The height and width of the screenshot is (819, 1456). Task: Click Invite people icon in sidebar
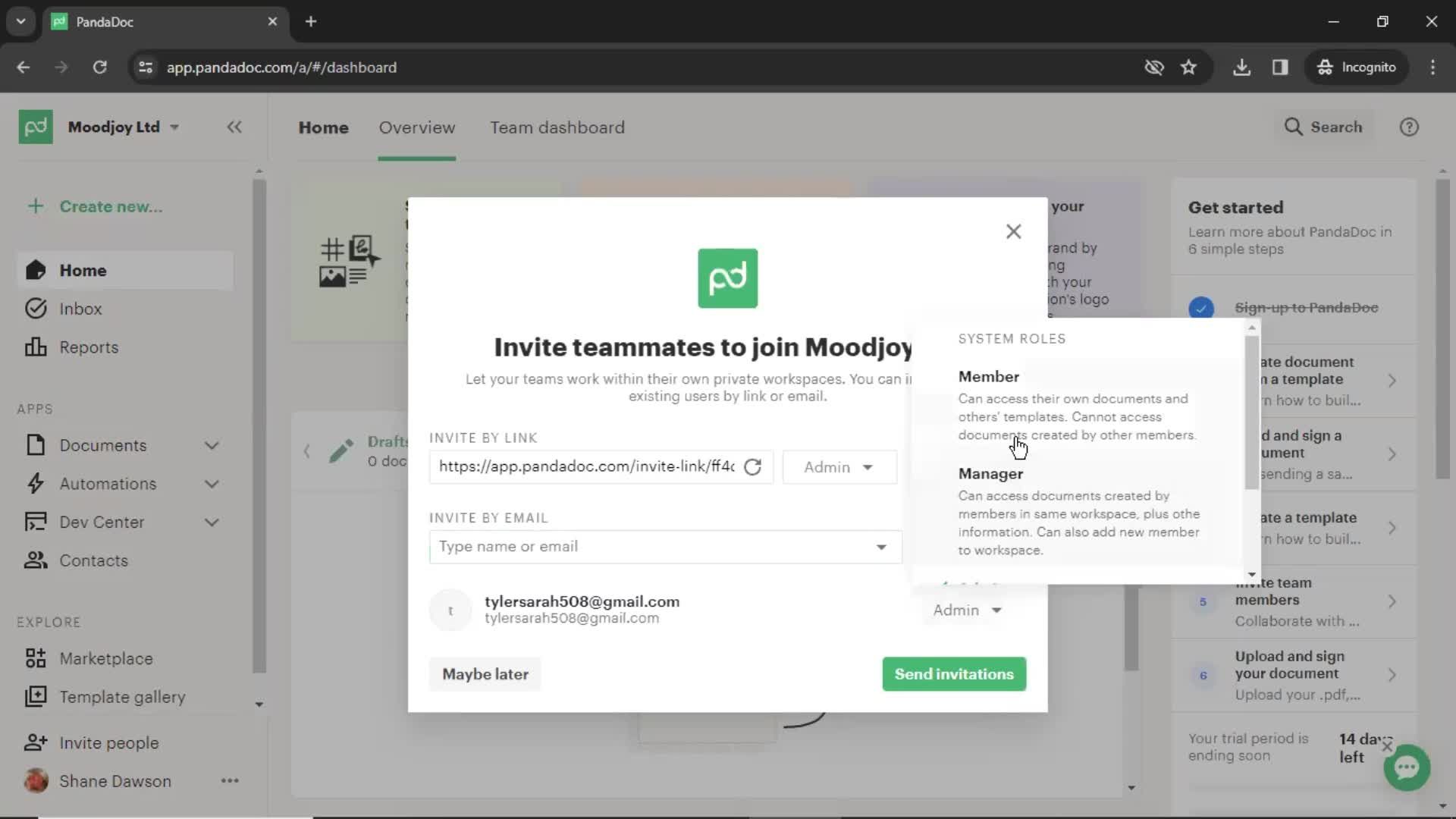pyautogui.click(x=35, y=742)
